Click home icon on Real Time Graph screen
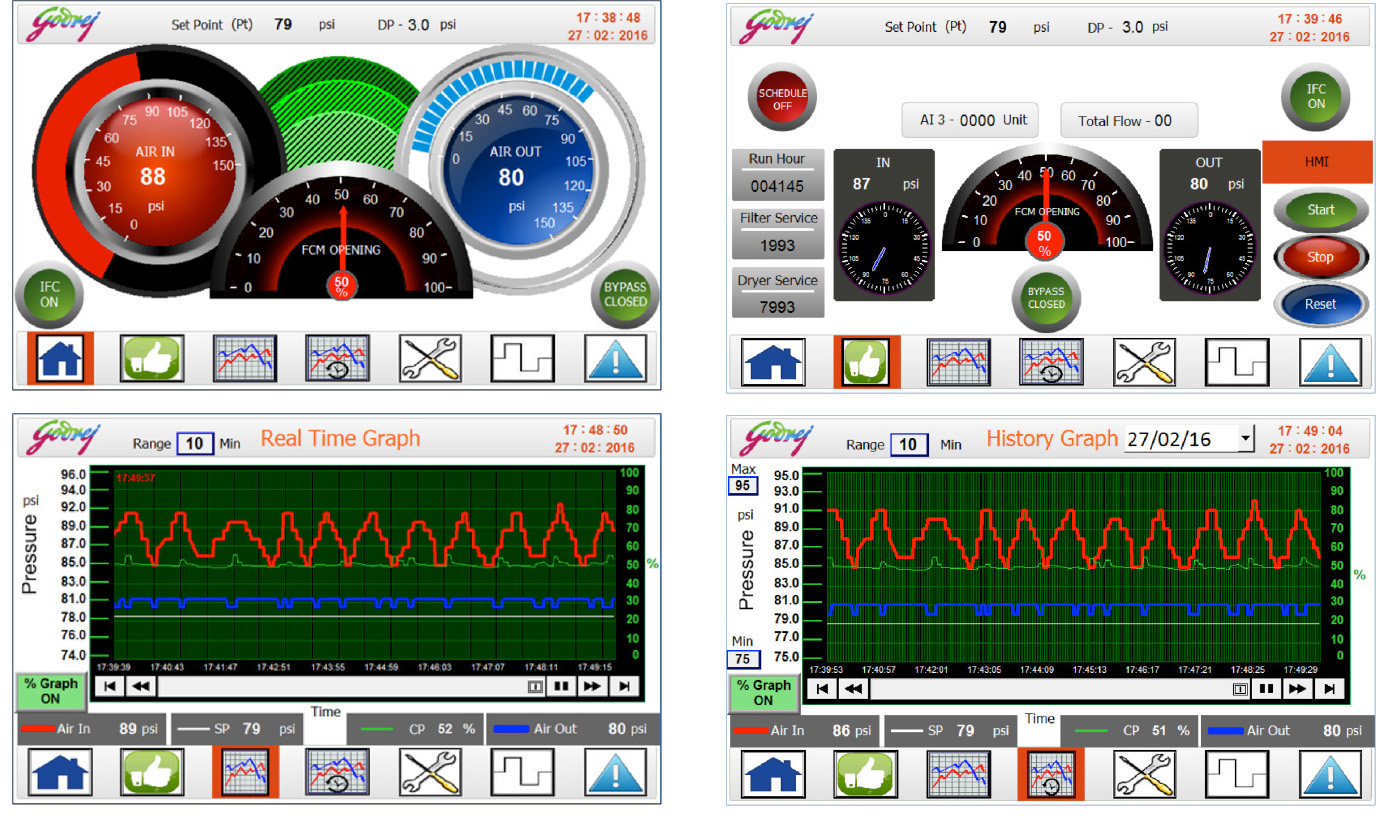The width and height of the screenshot is (1400, 830). pos(61,772)
